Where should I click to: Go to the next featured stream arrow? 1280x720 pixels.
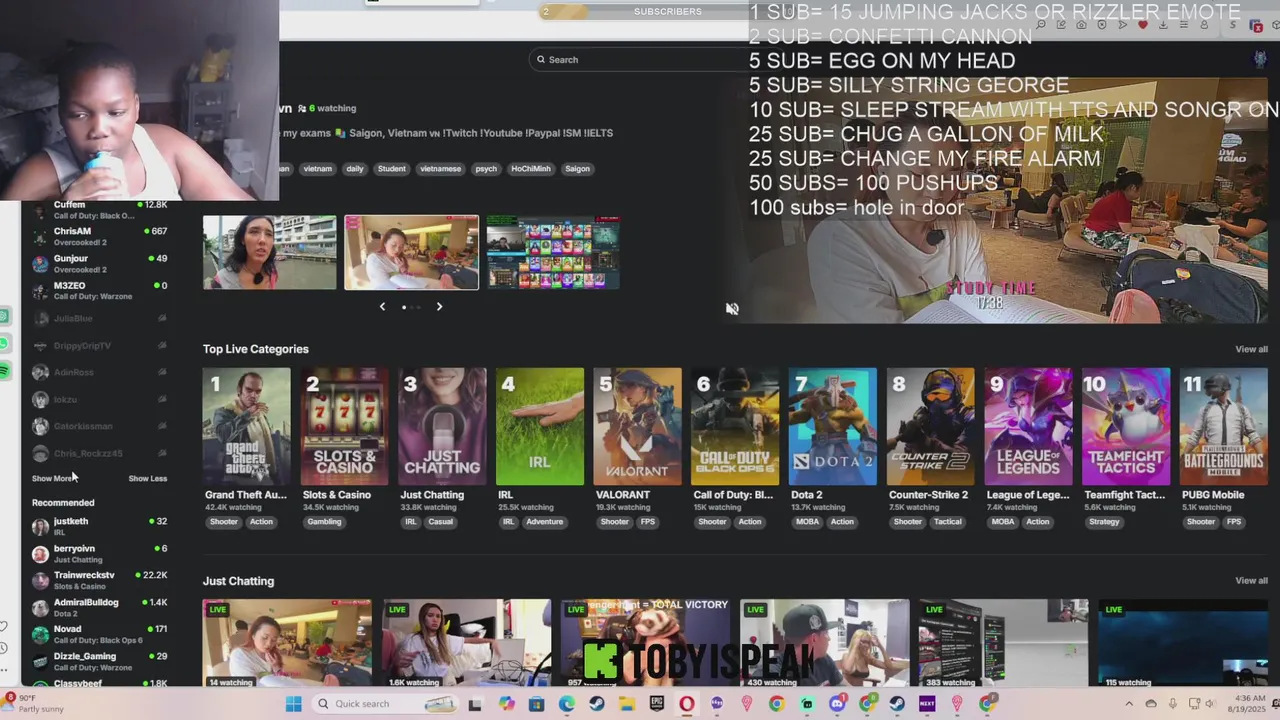coord(439,307)
